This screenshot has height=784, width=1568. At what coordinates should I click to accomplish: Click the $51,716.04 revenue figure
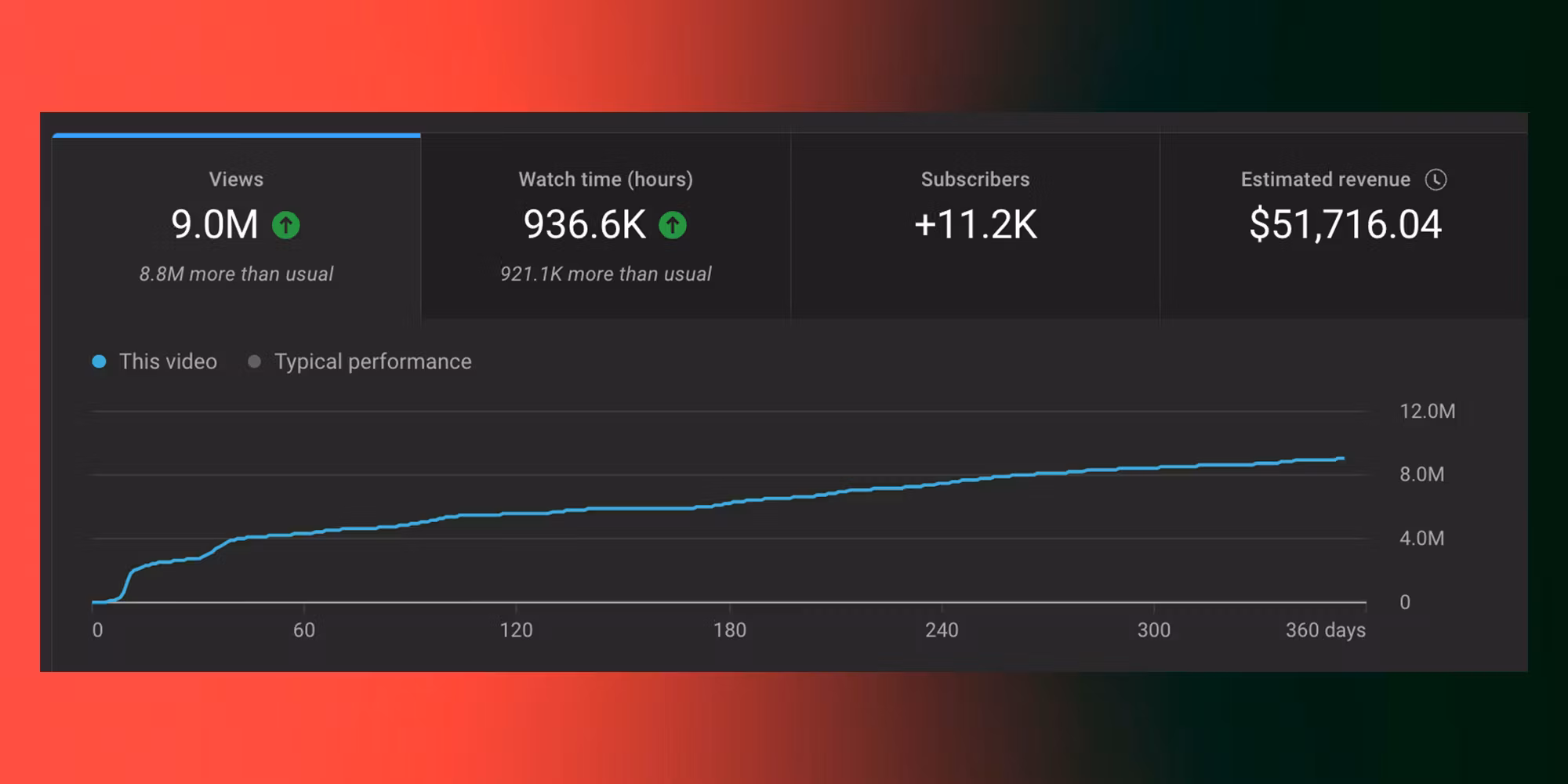1345,224
